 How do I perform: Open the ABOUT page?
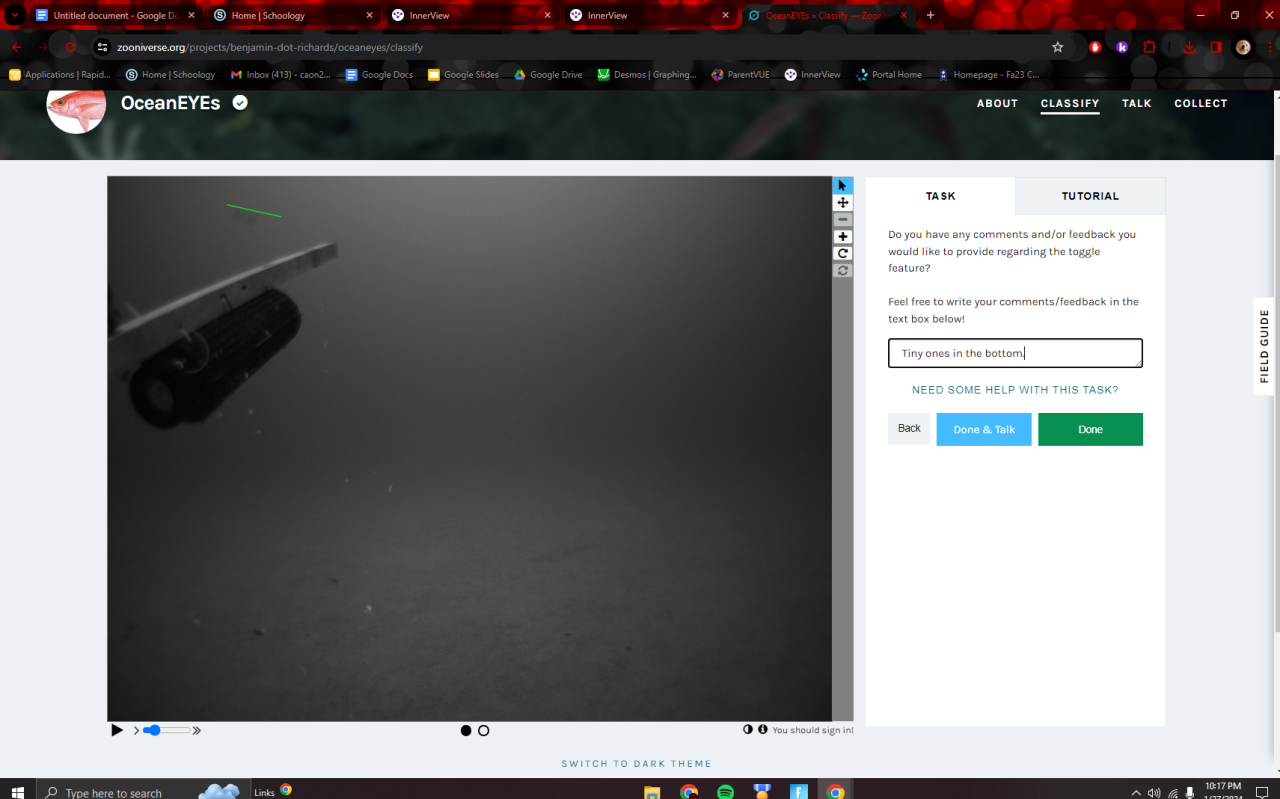point(997,104)
